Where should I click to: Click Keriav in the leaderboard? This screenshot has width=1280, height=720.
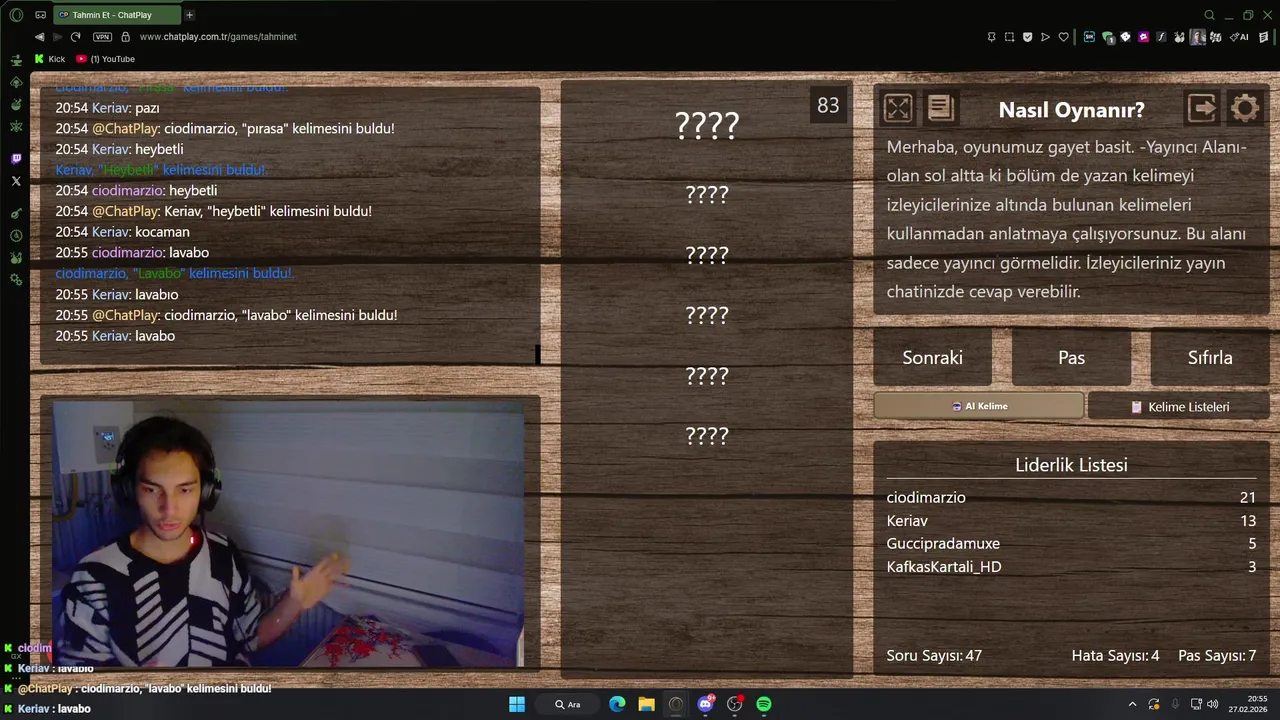(x=907, y=520)
